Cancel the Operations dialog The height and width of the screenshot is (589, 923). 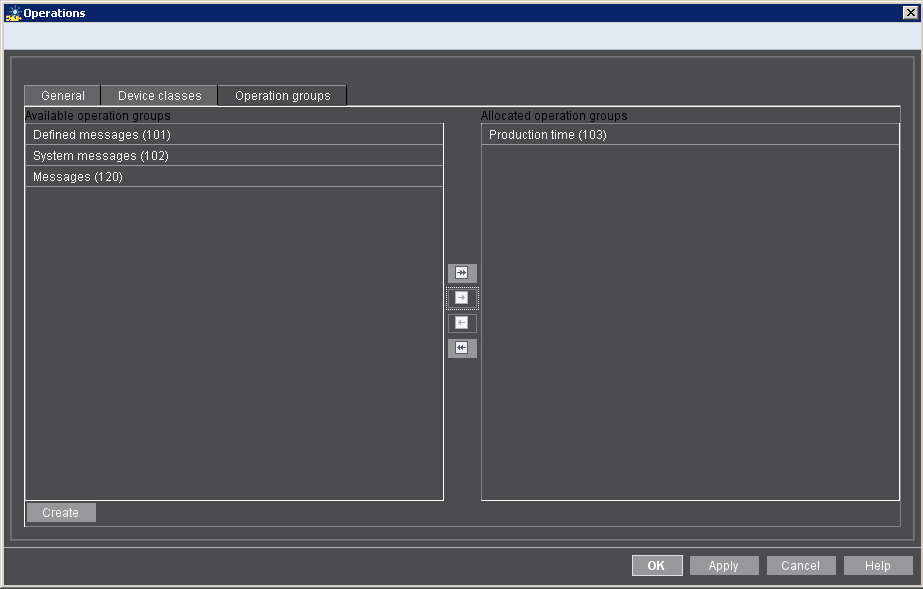click(x=801, y=565)
